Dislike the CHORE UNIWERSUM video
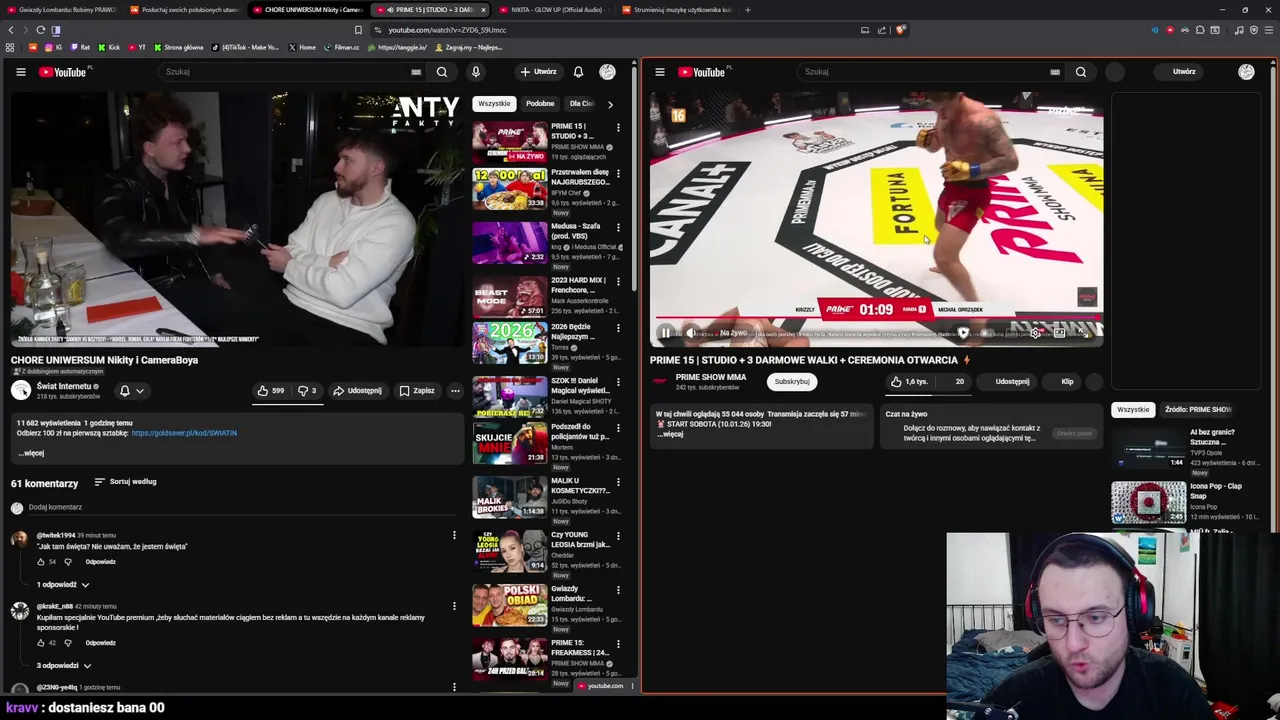The image size is (1280, 720). [x=307, y=391]
